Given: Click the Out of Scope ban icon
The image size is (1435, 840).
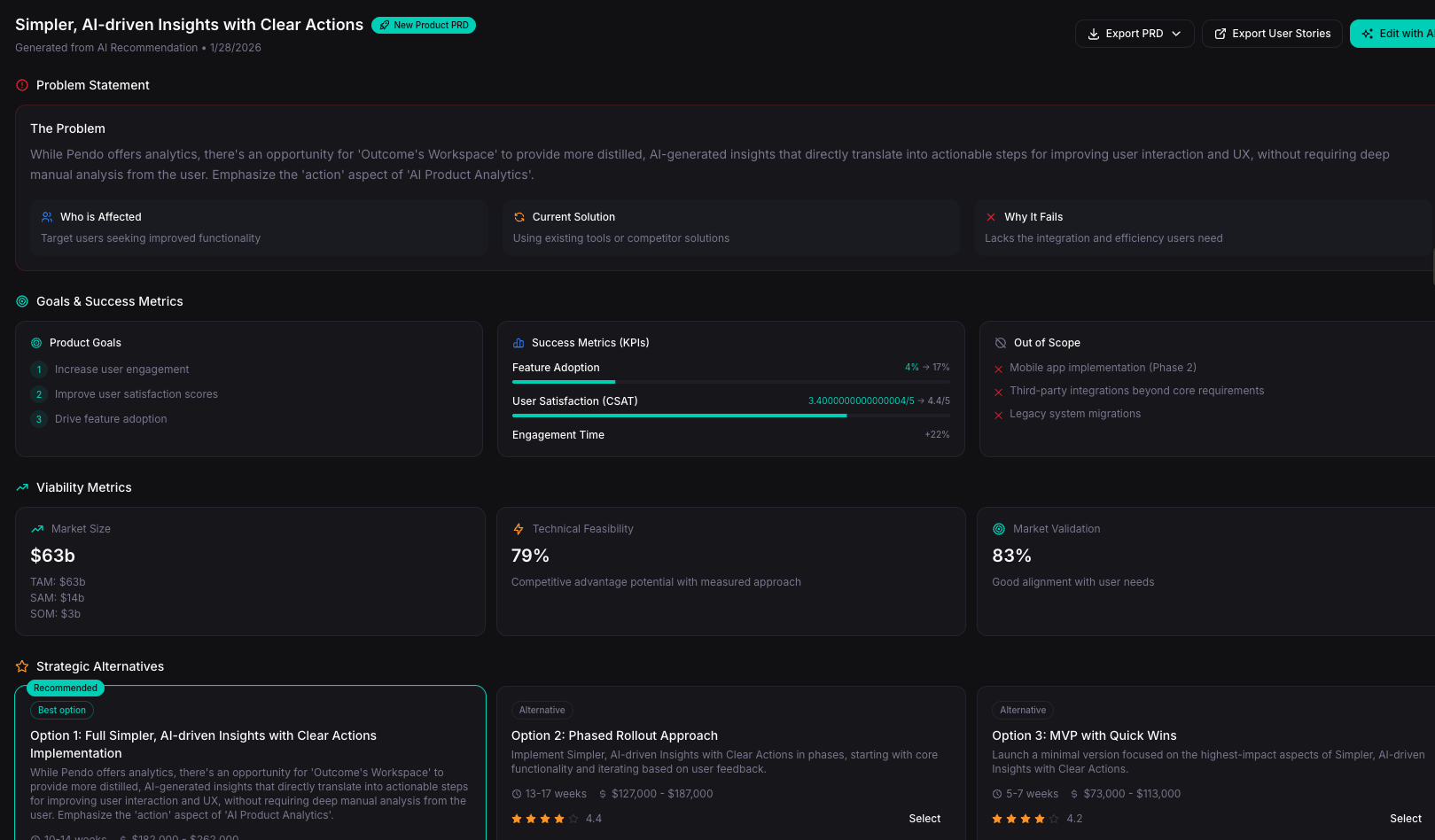Looking at the screenshot, I should [x=1001, y=343].
